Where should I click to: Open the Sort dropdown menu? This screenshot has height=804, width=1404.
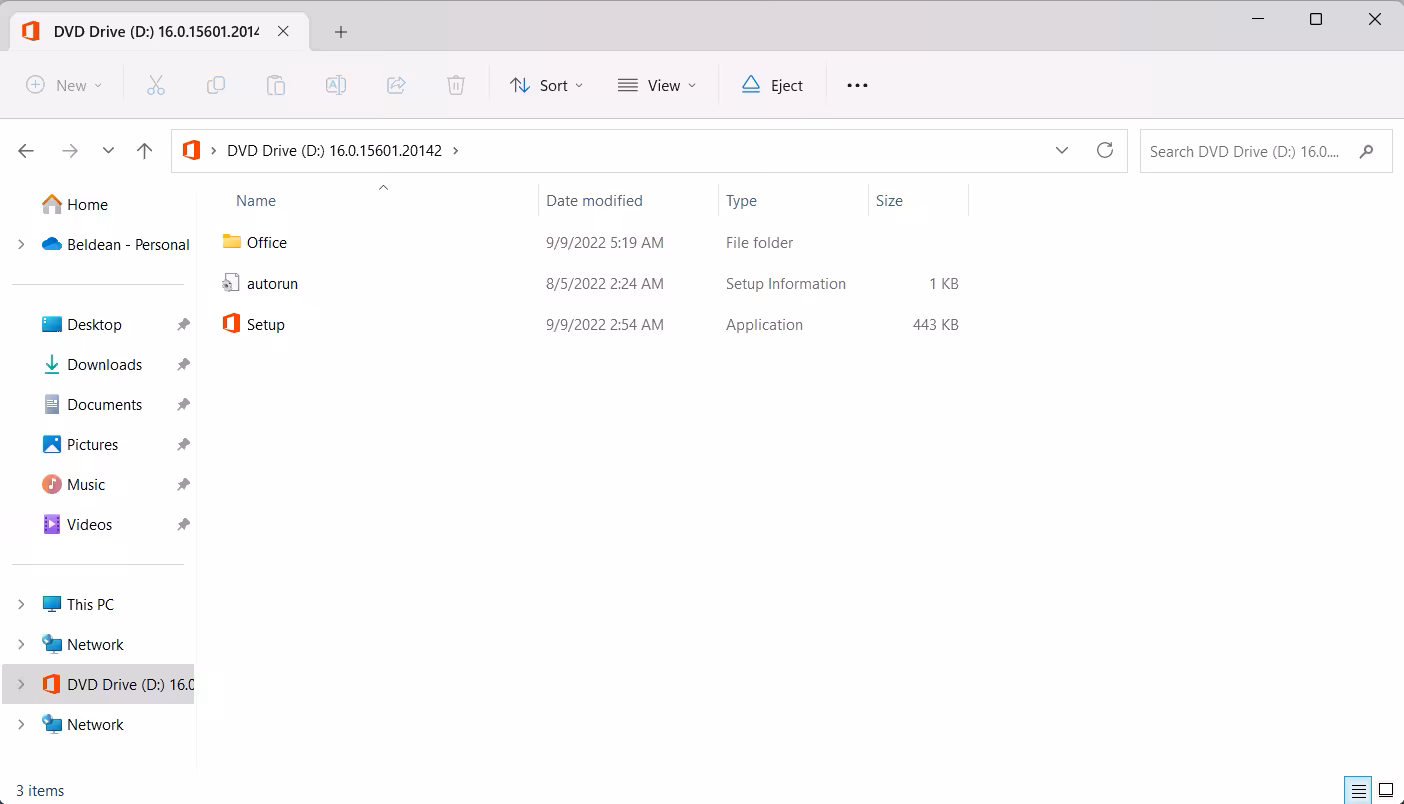(x=546, y=85)
